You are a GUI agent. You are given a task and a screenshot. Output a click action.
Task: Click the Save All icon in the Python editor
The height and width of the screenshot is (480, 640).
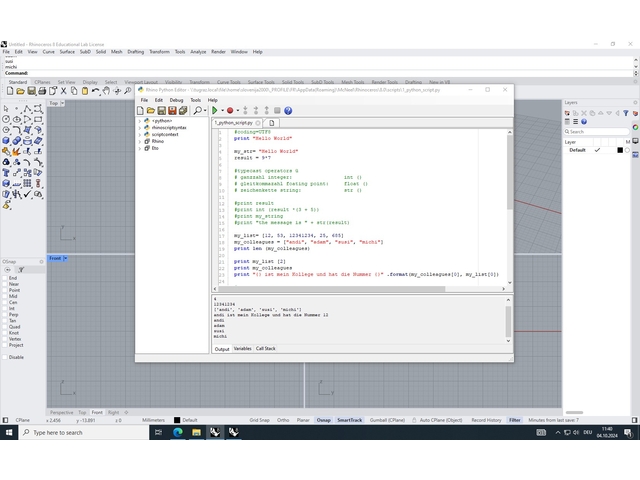tap(183, 111)
